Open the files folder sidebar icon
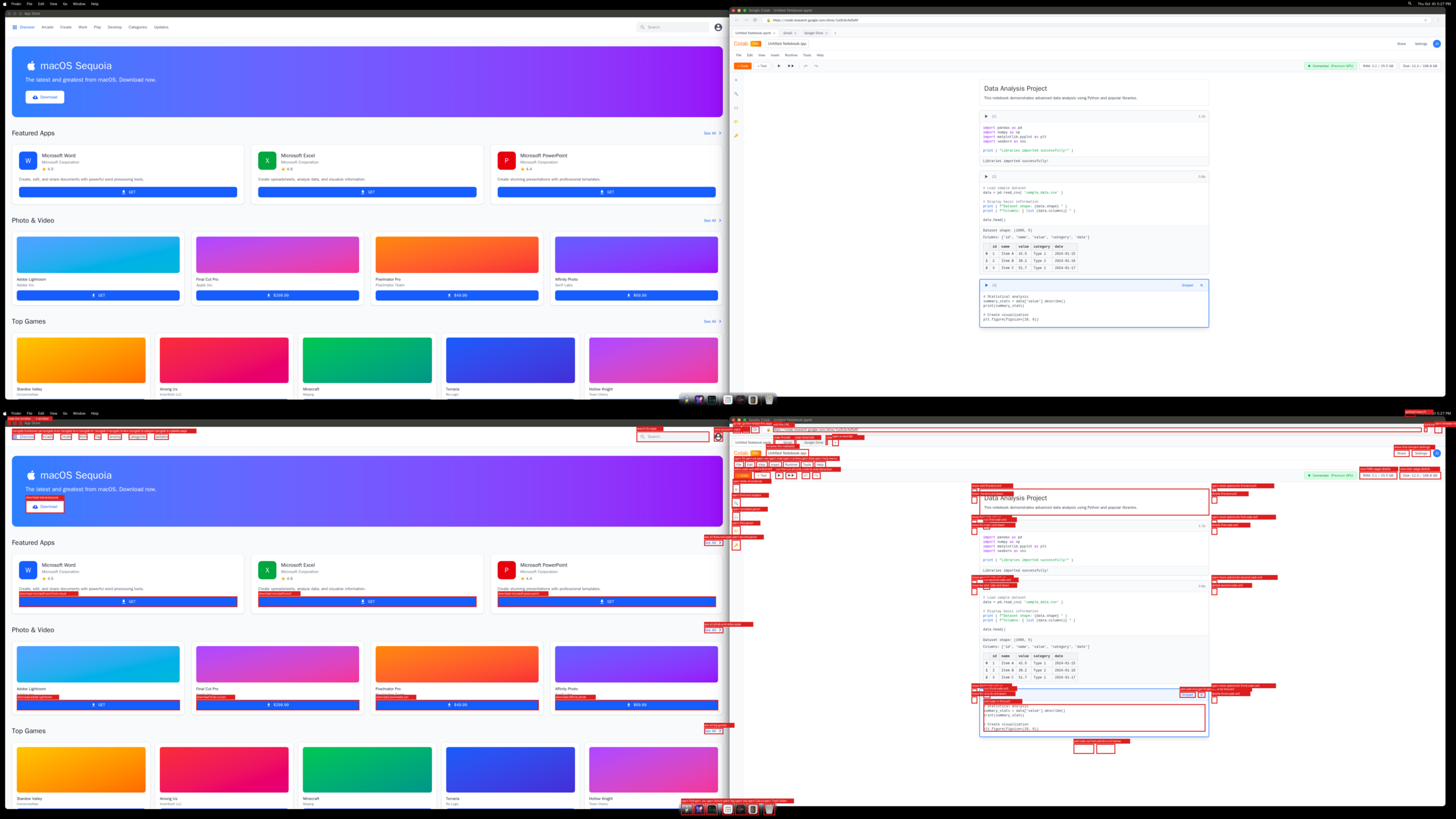This screenshot has width=1456, height=819. (736, 122)
